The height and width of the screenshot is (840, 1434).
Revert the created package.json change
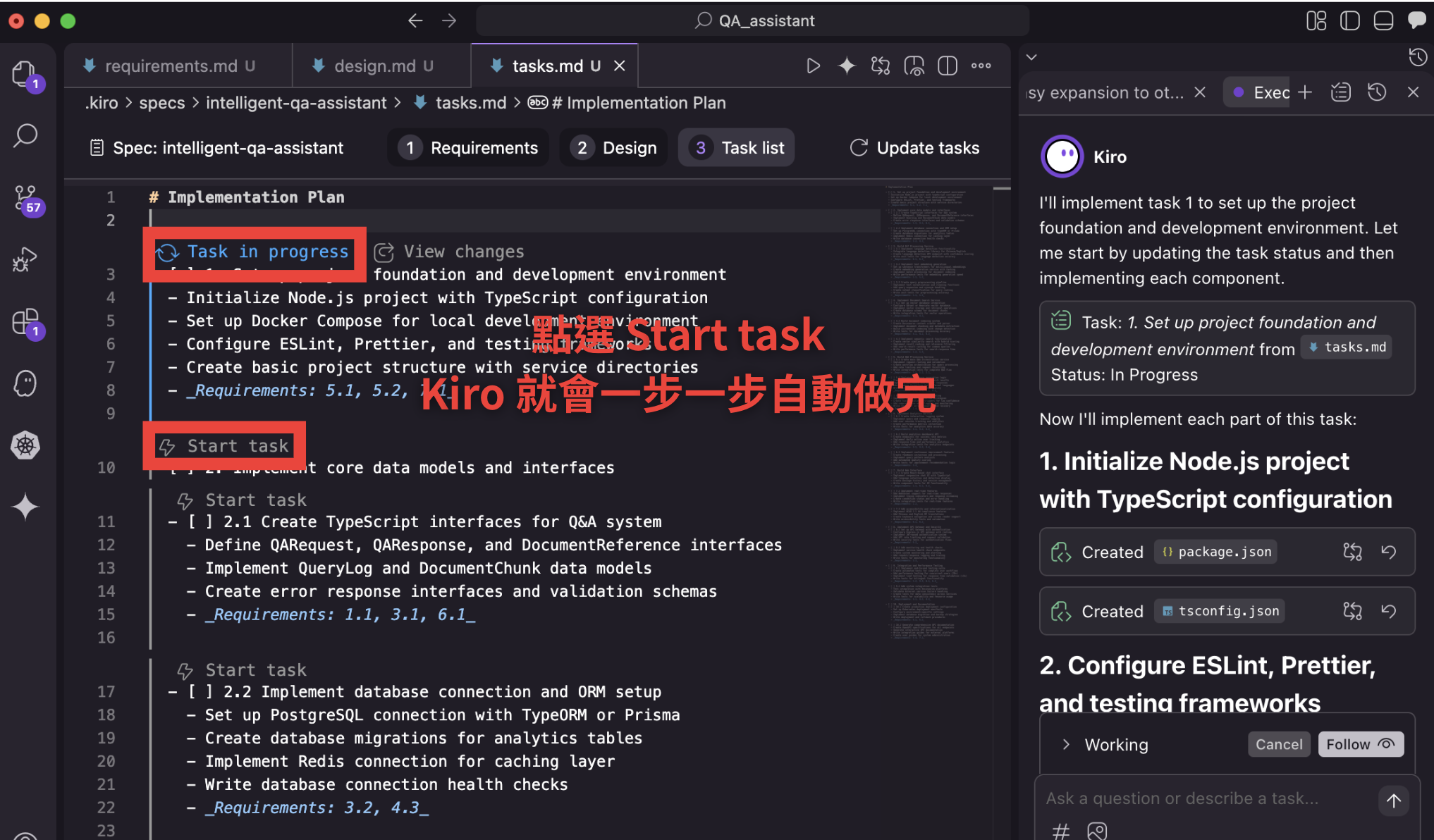1388,552
